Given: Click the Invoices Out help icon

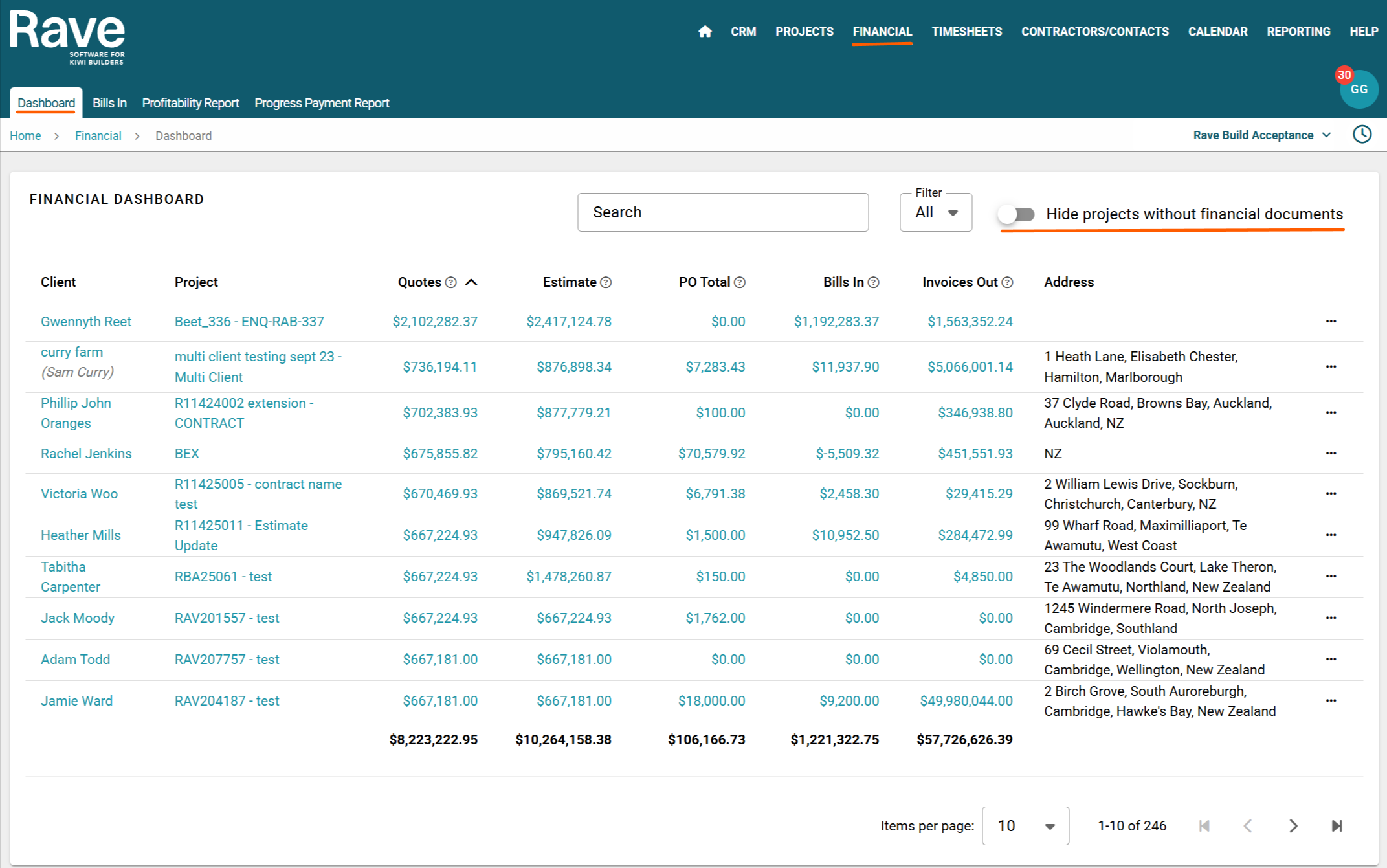Looking at the screenshot, I should tap(1007, 282).
